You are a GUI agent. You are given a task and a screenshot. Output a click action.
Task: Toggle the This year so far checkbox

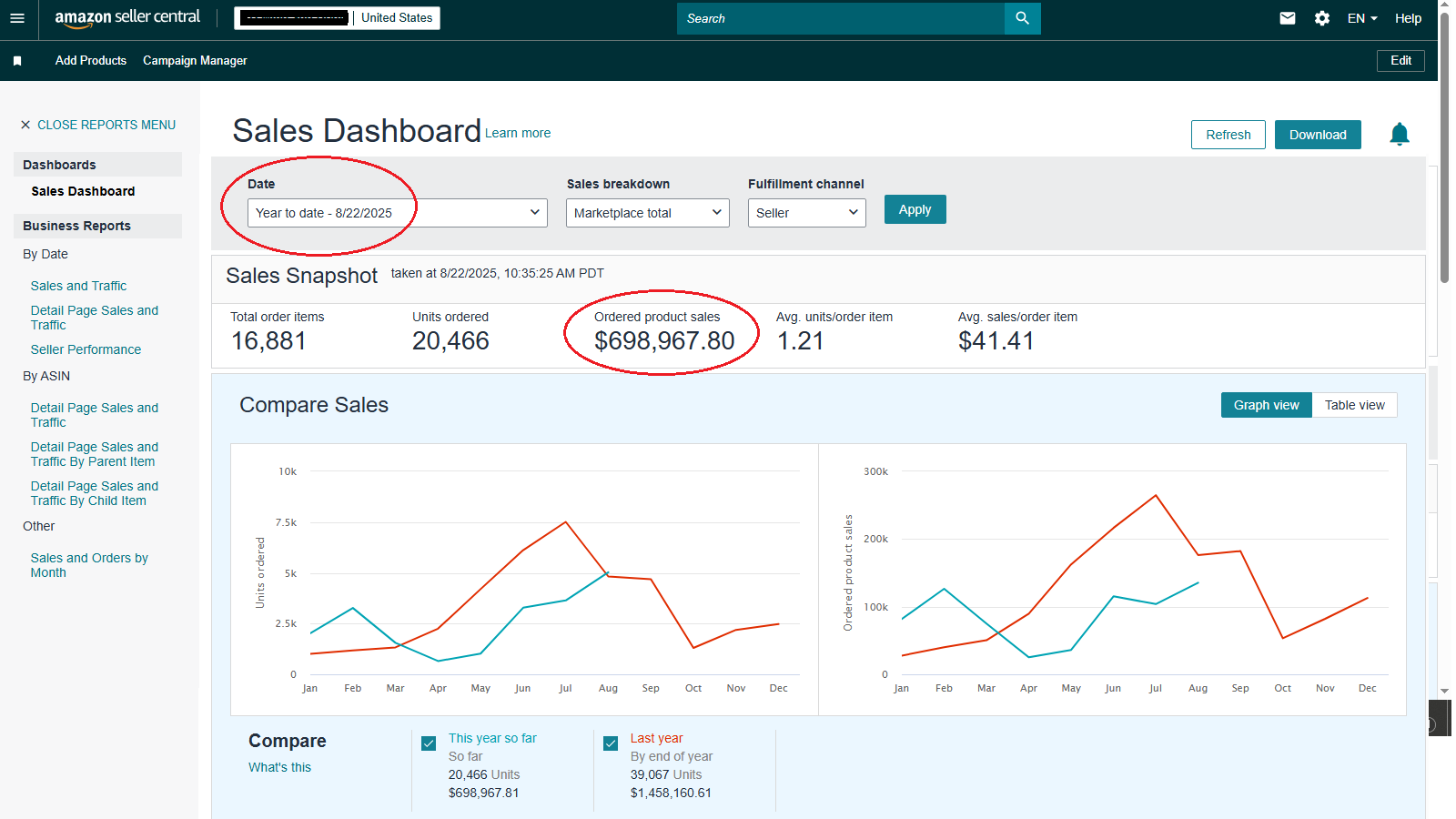click(x=429, y=743)
